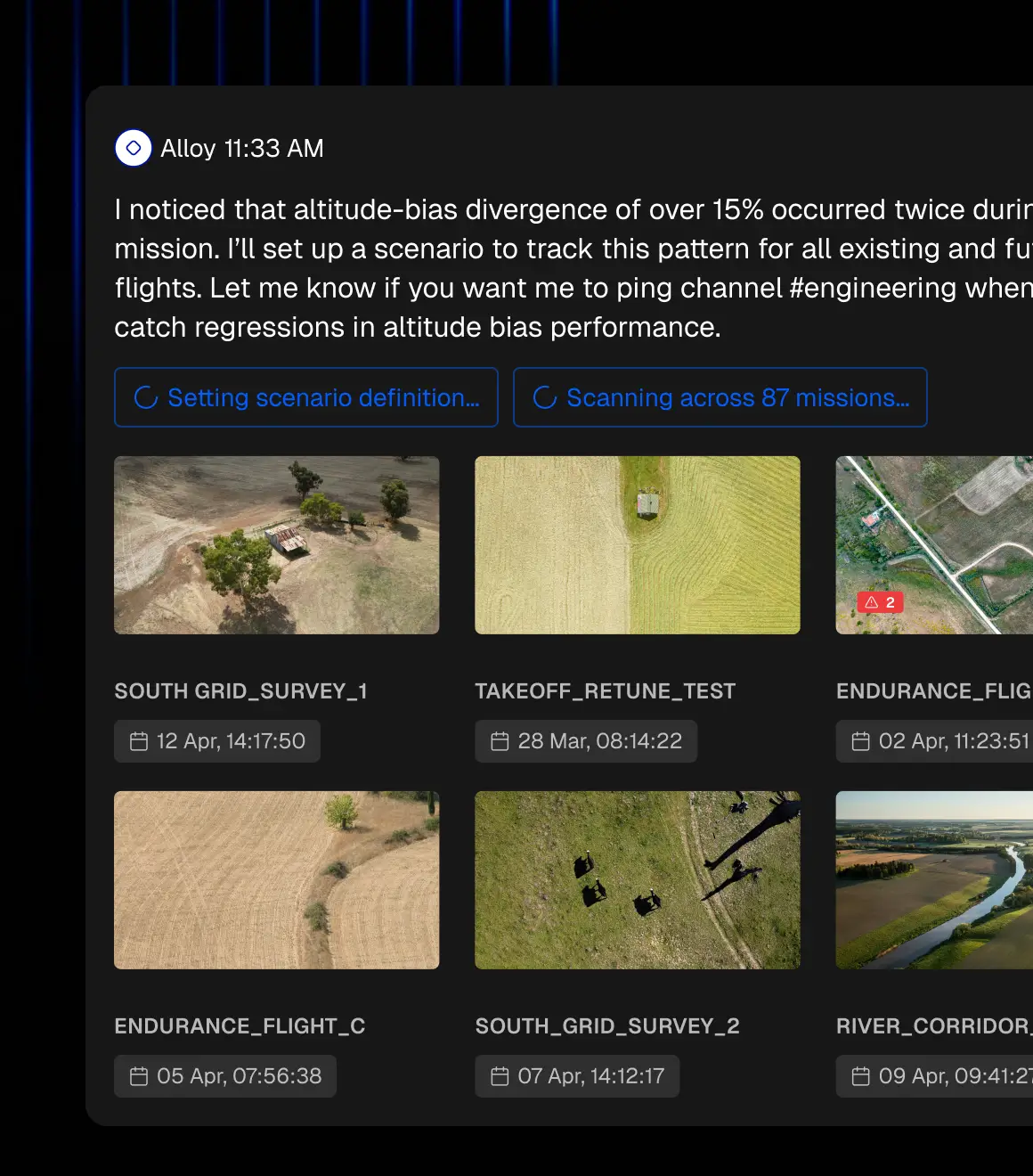Click calendar icon beside 02 Apr date
Viewport: 1033px width, 1176px height.
[x=860, y=741]
